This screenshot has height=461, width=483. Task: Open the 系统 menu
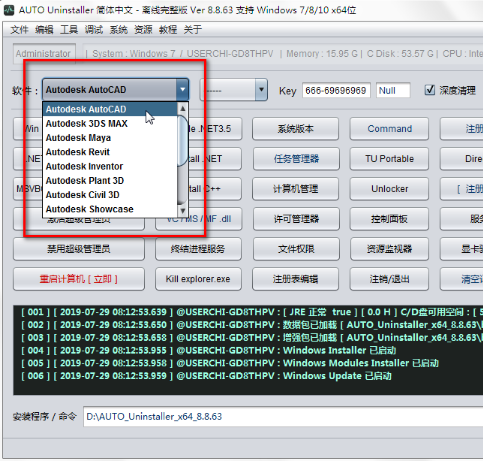coord(119,30)
